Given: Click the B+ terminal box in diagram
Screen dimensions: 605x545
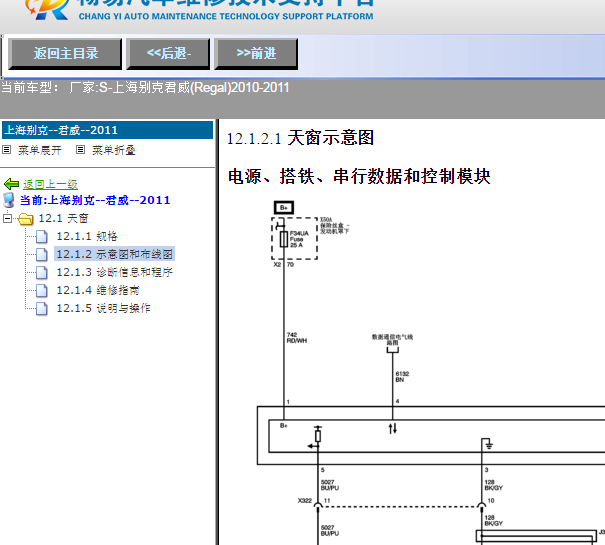Looking at the screenshot, I should (x=284, y=208).
